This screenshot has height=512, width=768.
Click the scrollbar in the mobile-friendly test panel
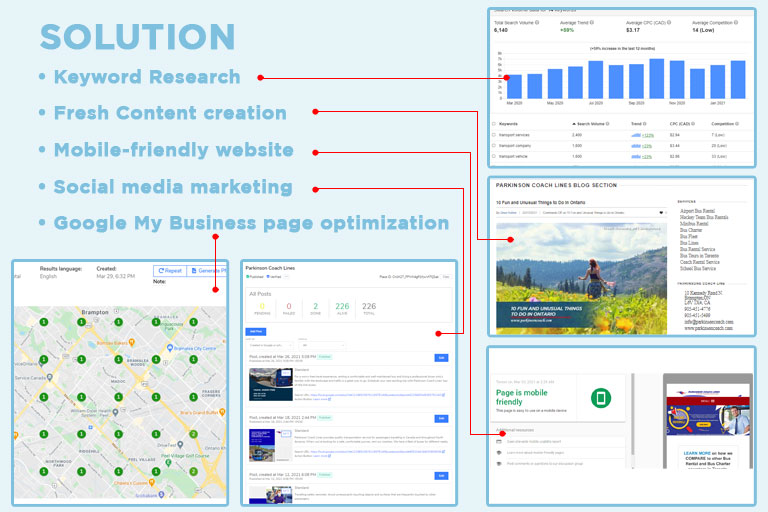tap(633, 415)
